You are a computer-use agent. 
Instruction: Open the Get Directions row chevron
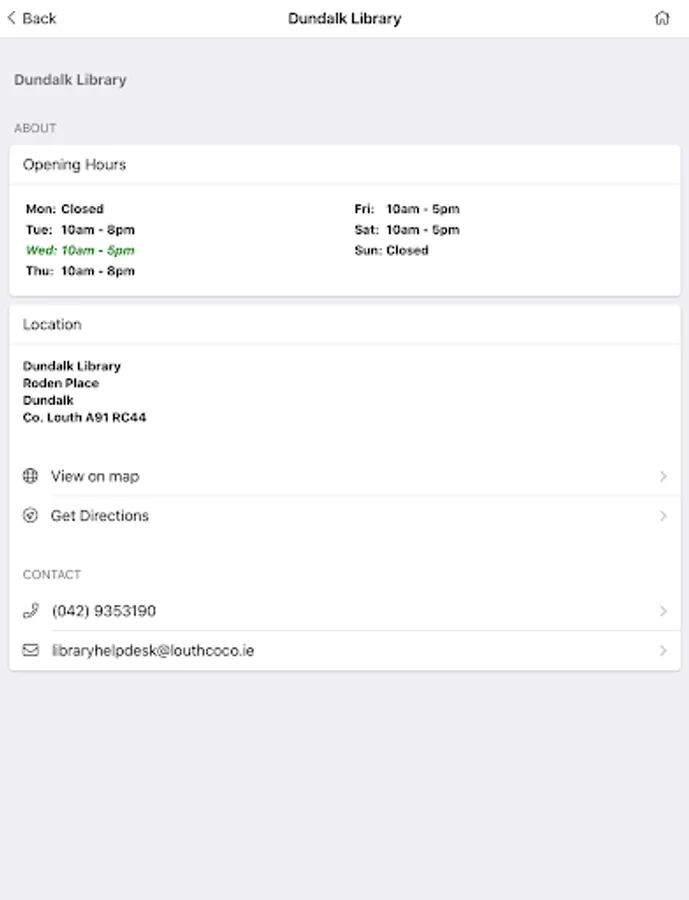pos(663,516)
